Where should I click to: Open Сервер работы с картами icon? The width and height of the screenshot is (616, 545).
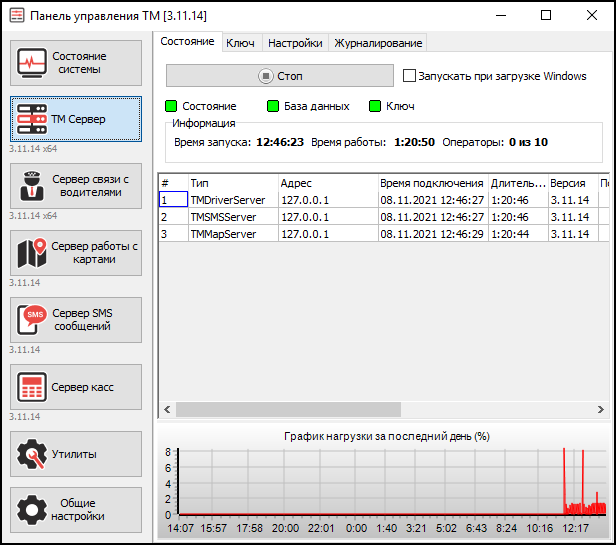(x=32, y=253)
